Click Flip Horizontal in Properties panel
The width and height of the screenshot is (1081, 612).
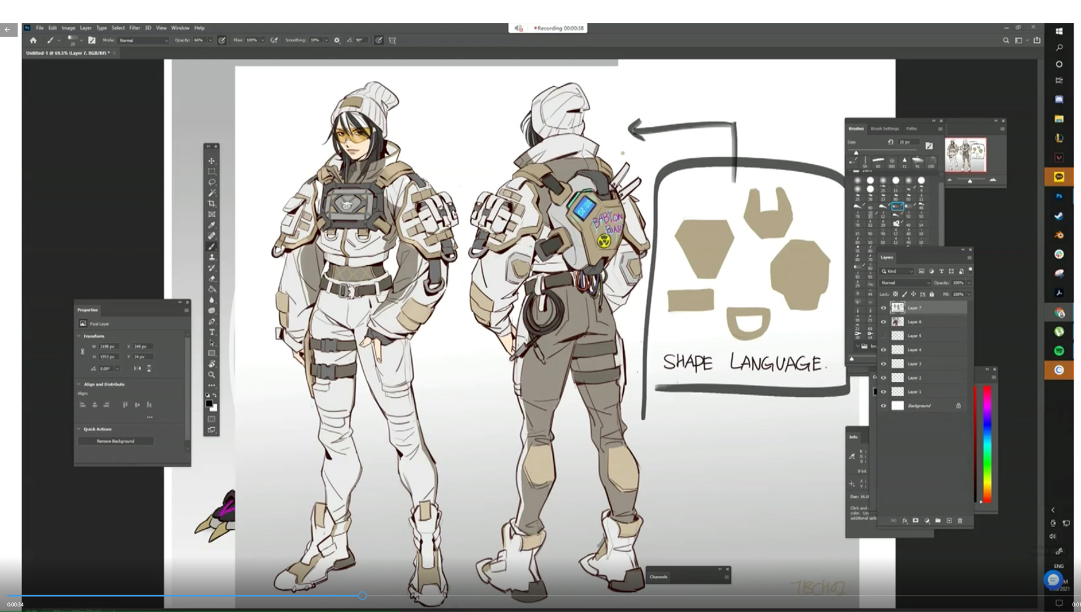coord(137,368)
